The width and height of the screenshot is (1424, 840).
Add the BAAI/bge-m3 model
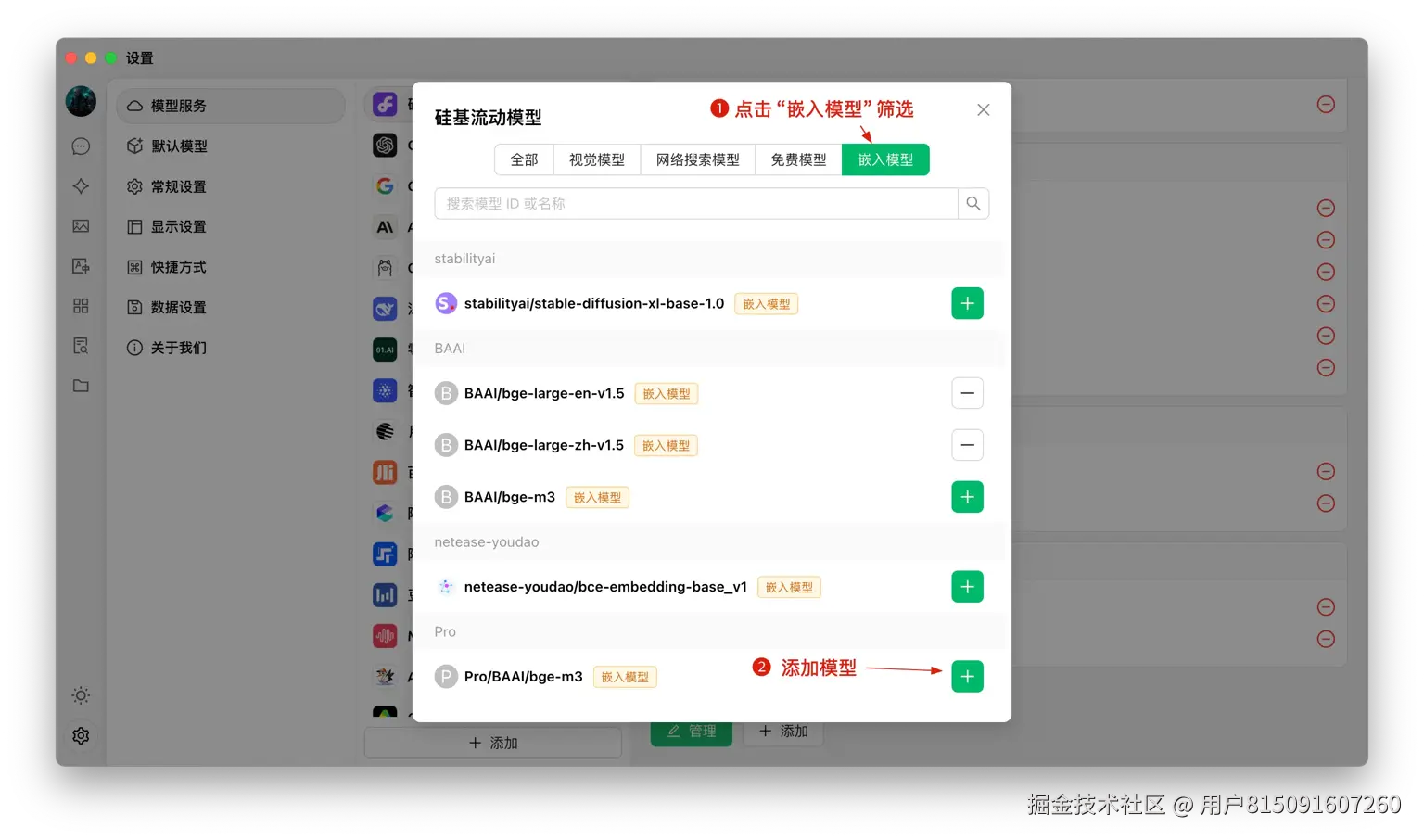click(967, 497)
